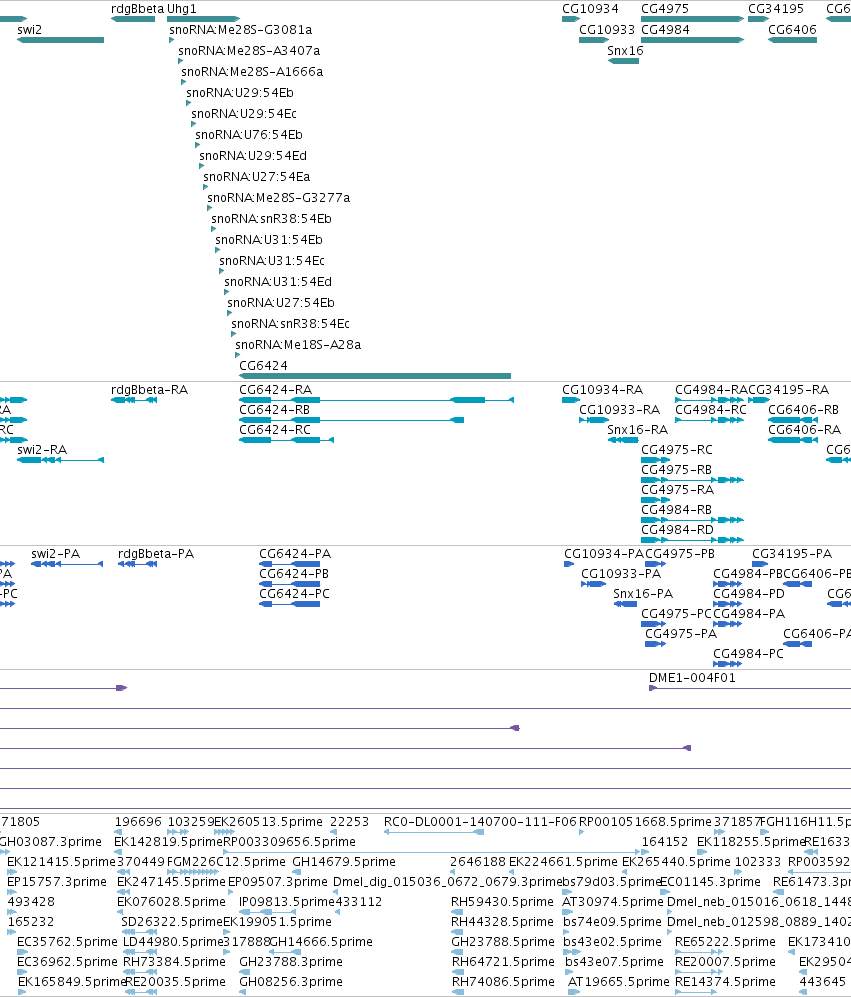This screenshot has height=997, width=851.
Task: Open the EC35762.5prime EST label
Action: coord(67,942)
